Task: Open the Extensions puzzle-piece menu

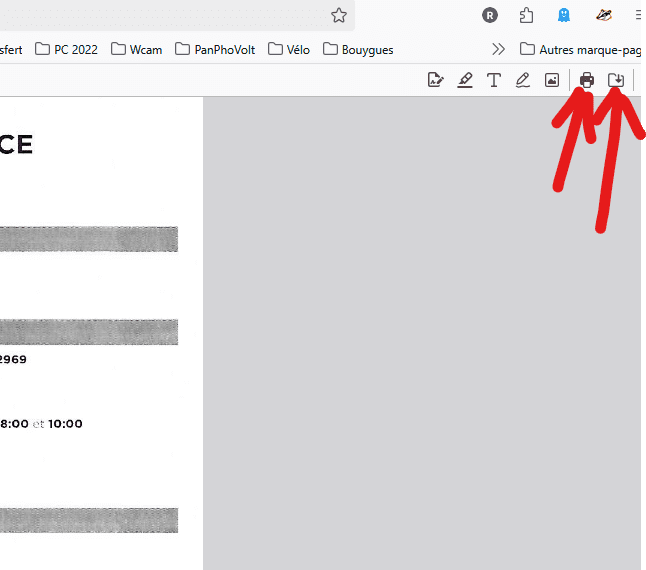Action: click(x=526, y=16)
